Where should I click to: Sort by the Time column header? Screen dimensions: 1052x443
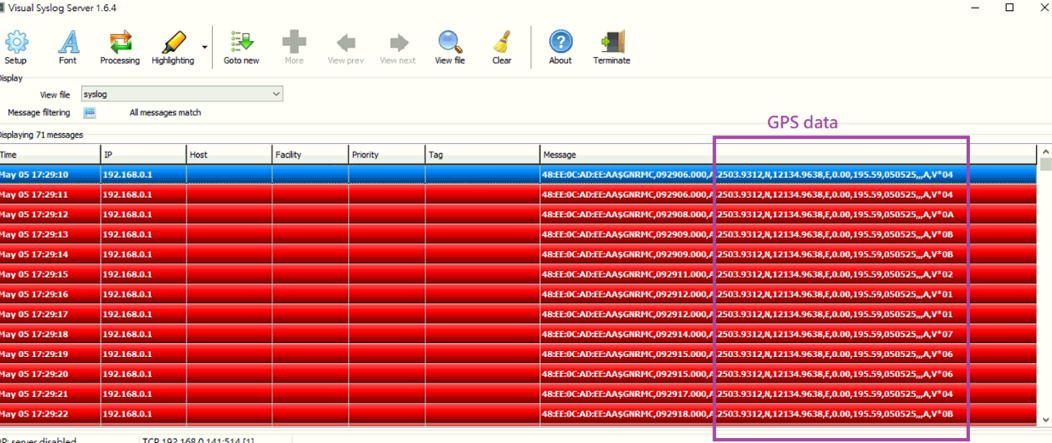click(50, 154)
